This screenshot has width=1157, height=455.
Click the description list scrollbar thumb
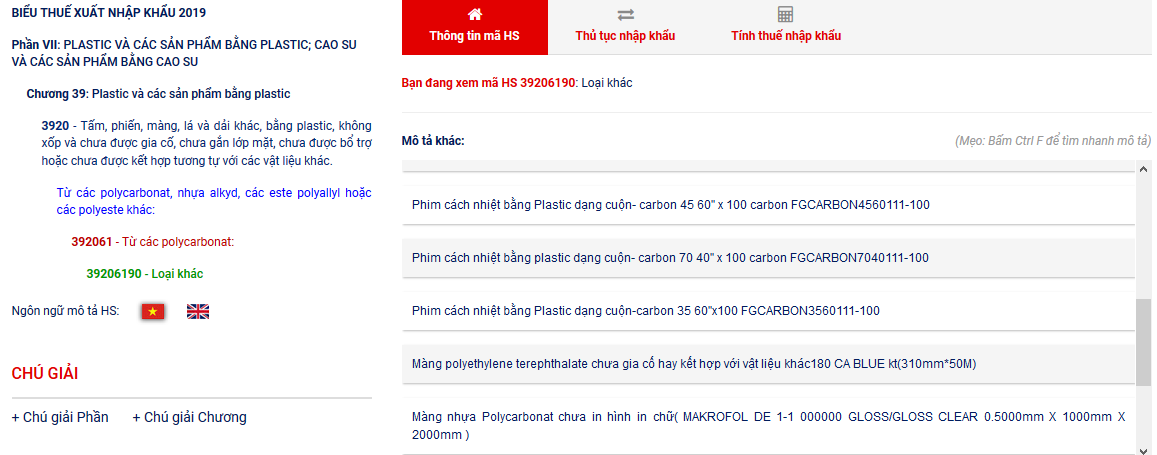point(1143,340)
